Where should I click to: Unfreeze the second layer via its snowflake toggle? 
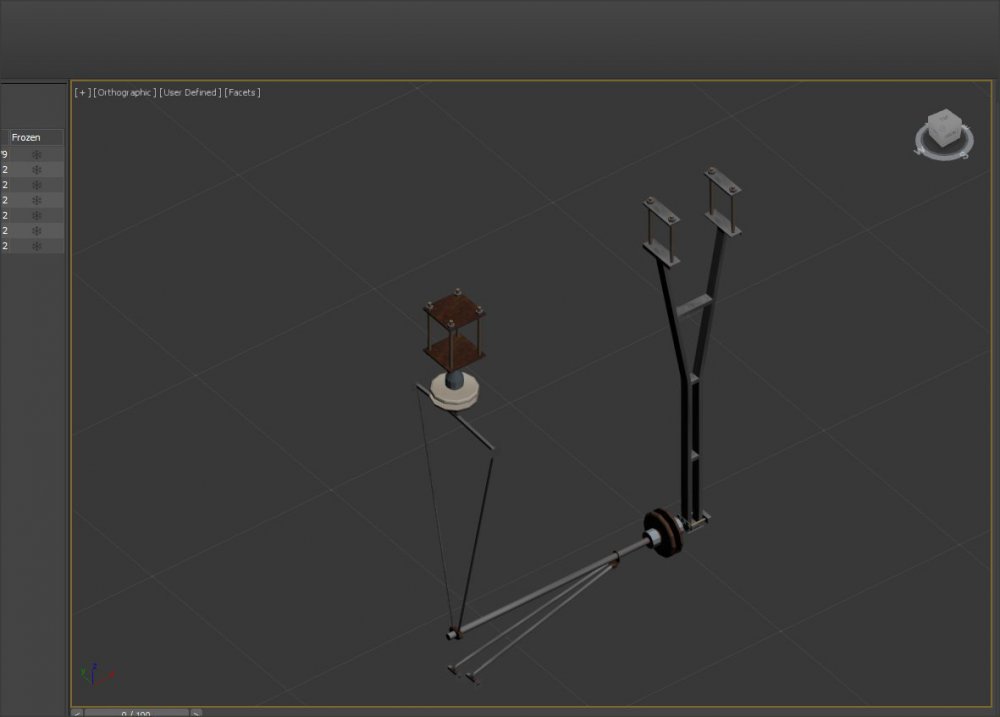pos(37,169)
